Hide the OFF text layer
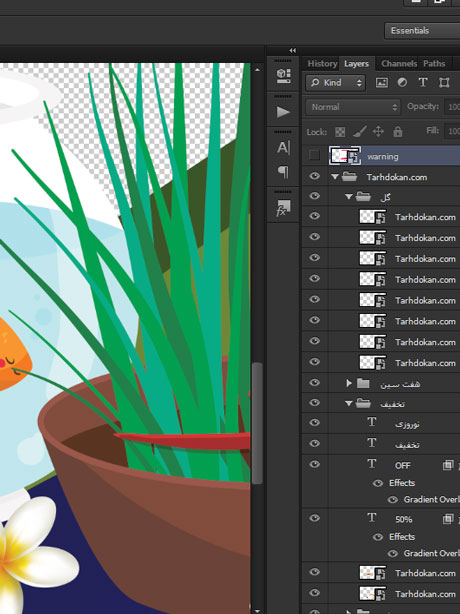Viewport: 460px width, 614px height. click(x=314, y=464)
